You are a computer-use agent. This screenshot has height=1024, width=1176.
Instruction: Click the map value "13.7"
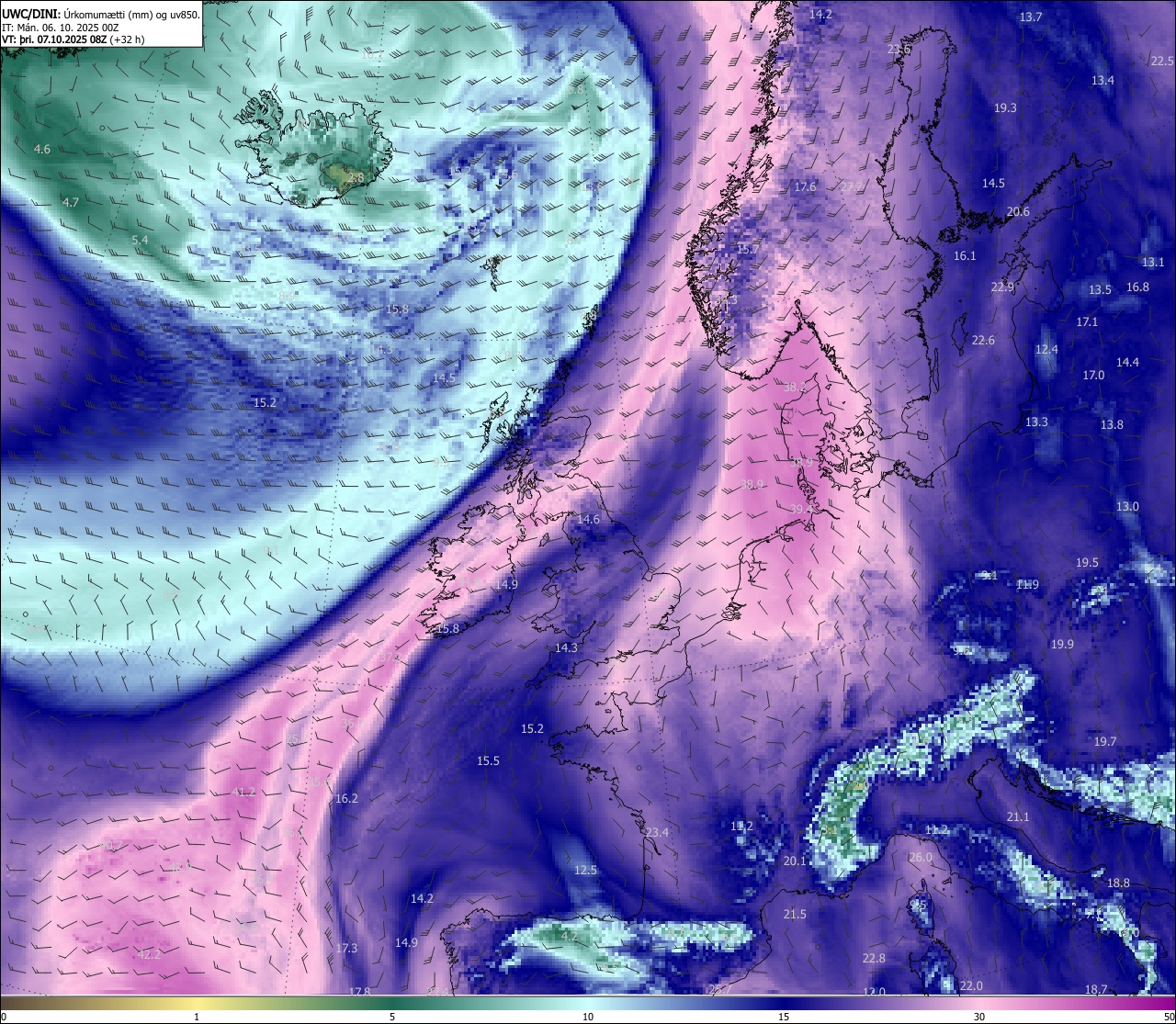click(x=1031, y=17)
